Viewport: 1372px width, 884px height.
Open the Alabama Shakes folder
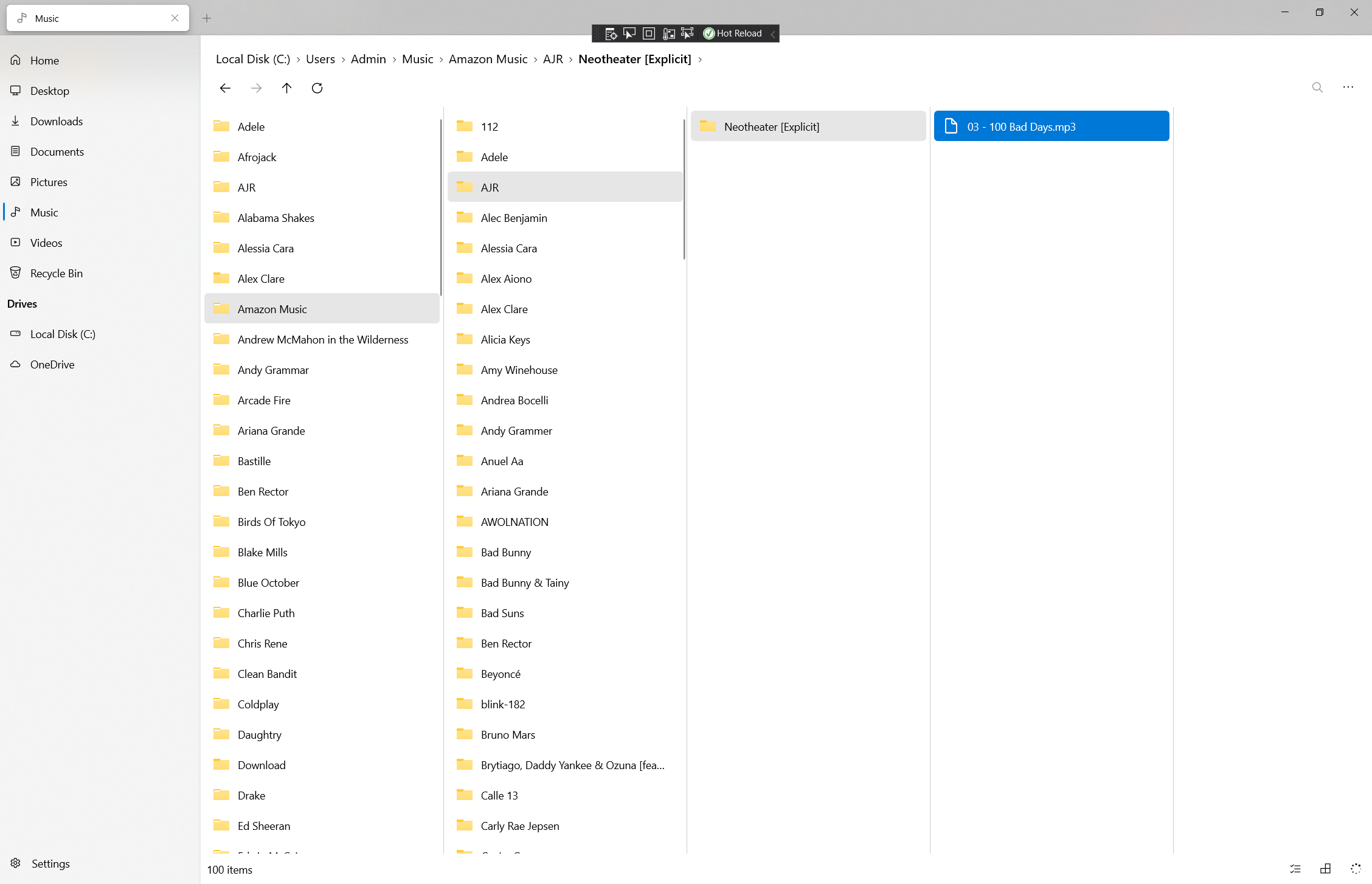[x=322, y=218]
